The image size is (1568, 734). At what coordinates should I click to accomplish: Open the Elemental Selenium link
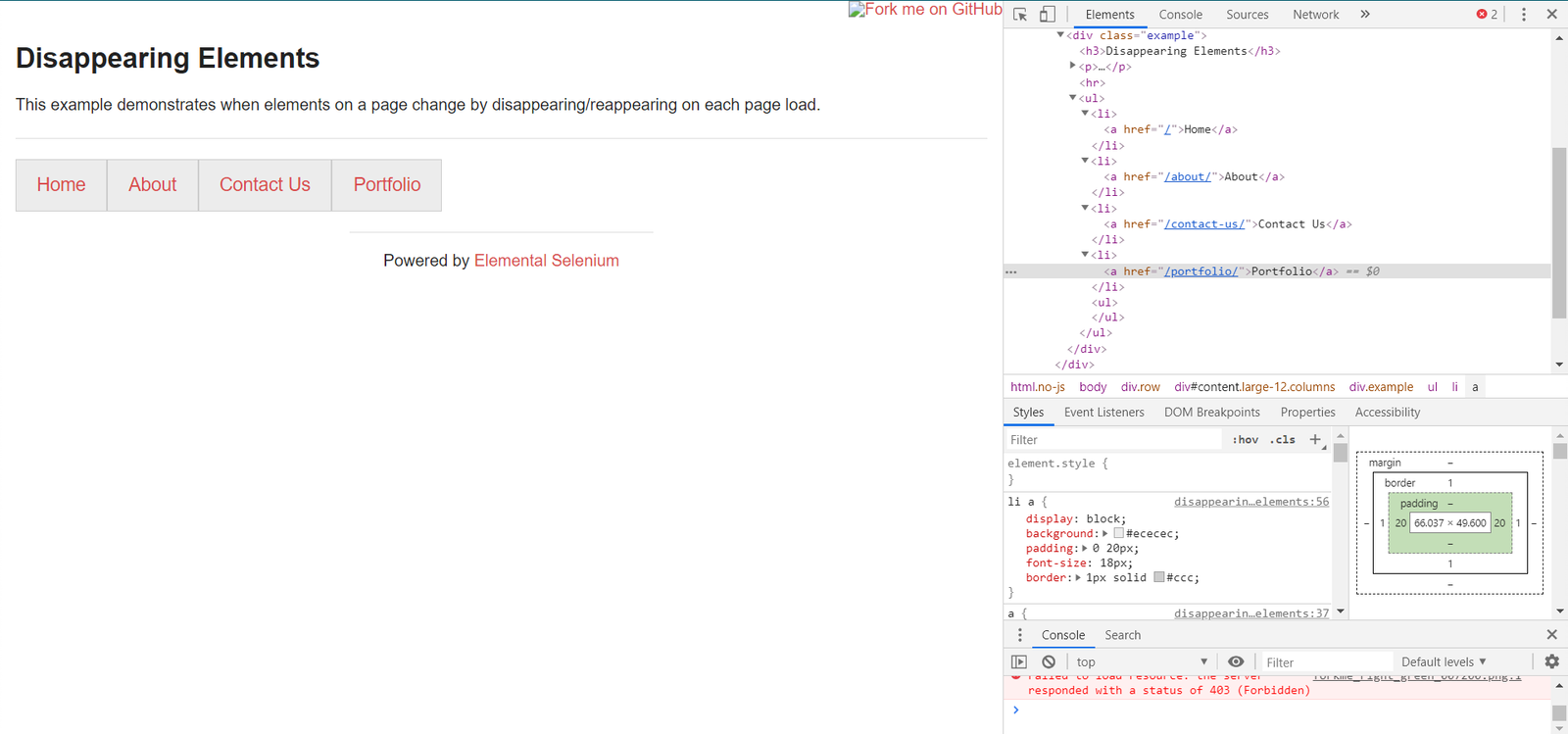click(546, 261)
